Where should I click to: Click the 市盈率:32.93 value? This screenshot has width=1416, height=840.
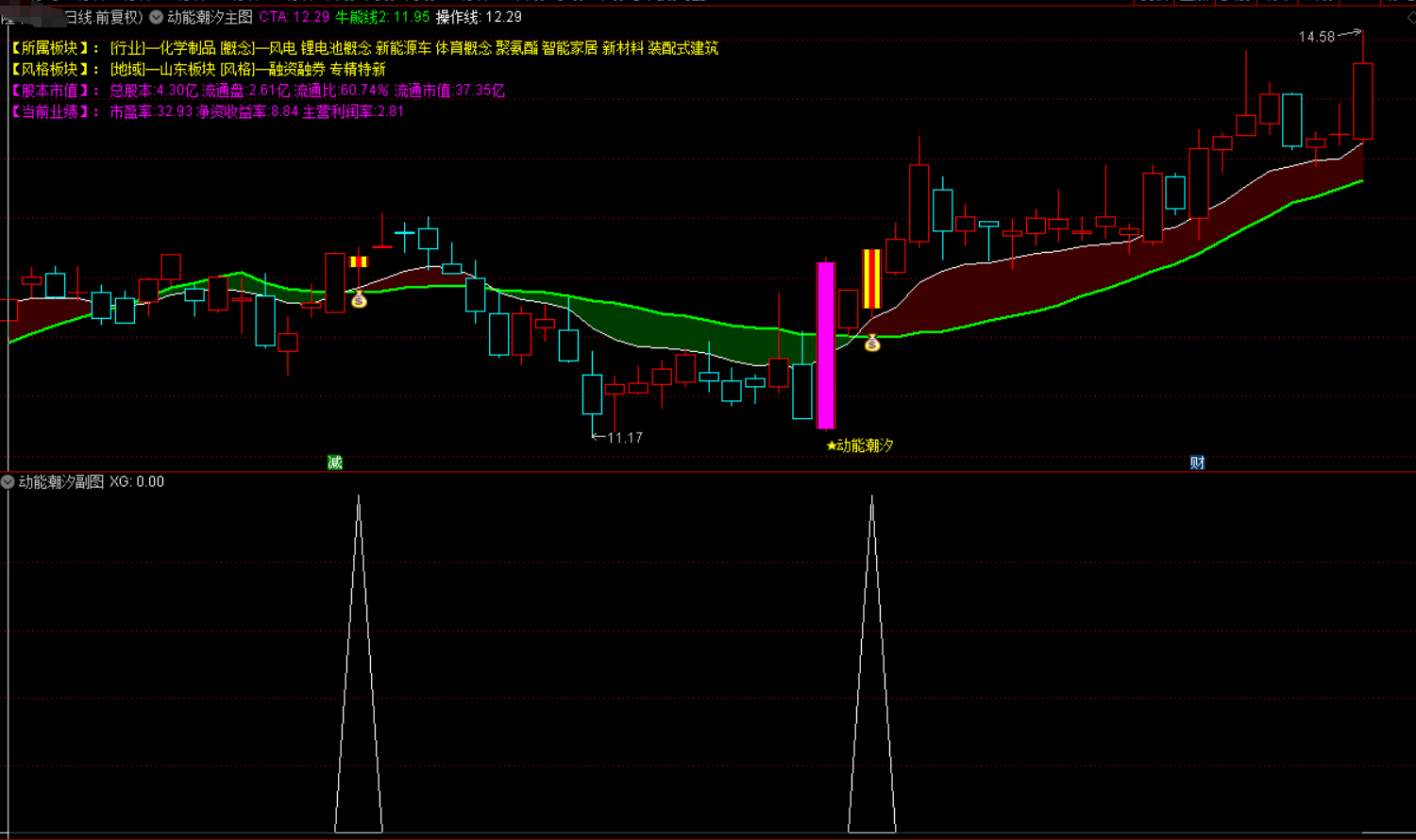151,111
